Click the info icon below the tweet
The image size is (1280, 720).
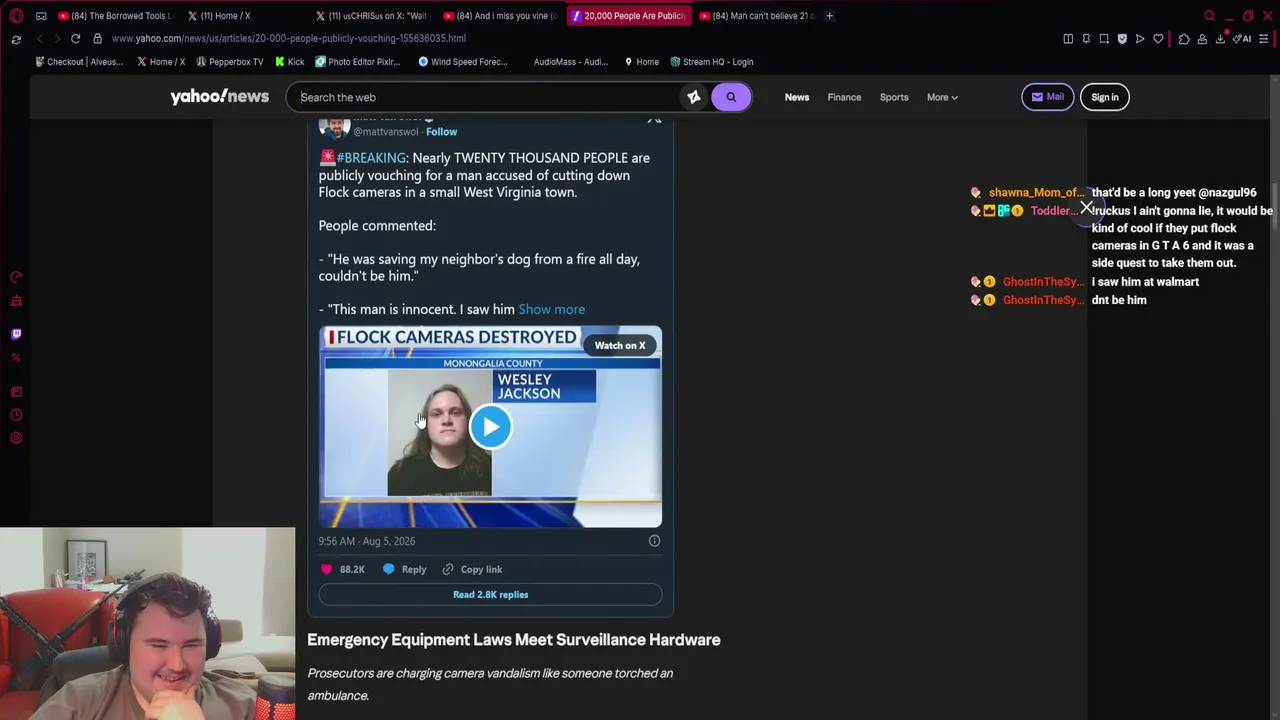click(x=654, y=541)
